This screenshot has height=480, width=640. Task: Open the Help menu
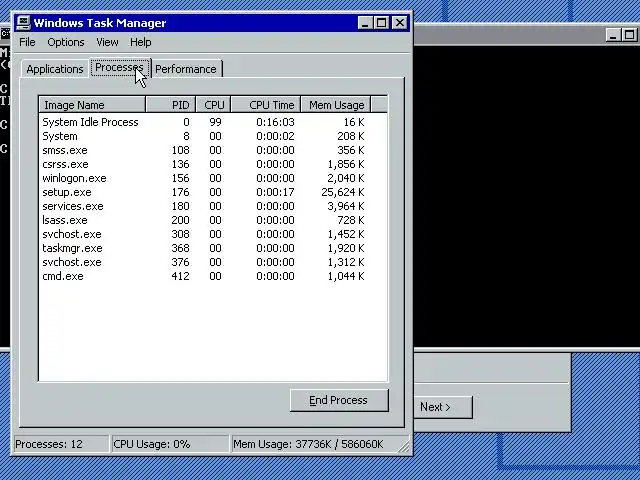141,42
